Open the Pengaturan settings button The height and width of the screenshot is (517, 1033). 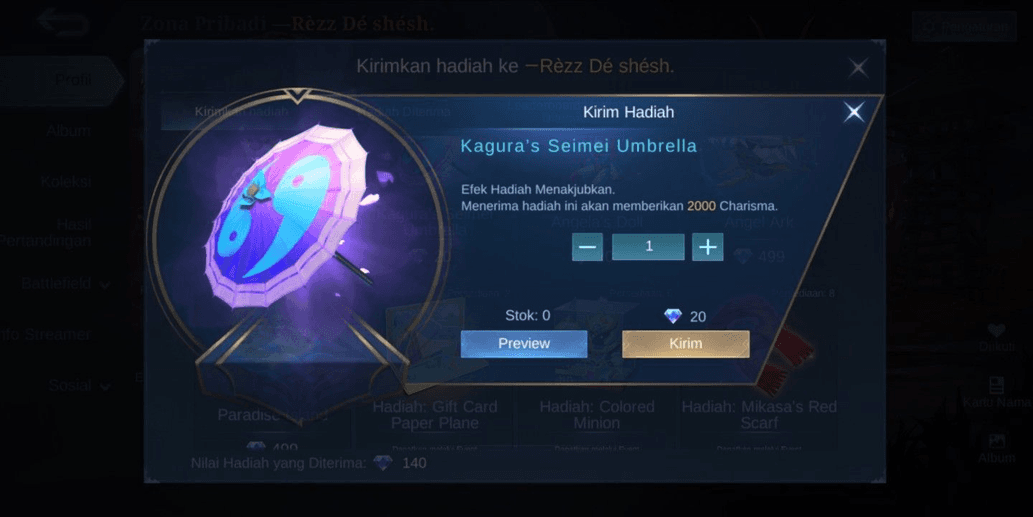point(964,26)
